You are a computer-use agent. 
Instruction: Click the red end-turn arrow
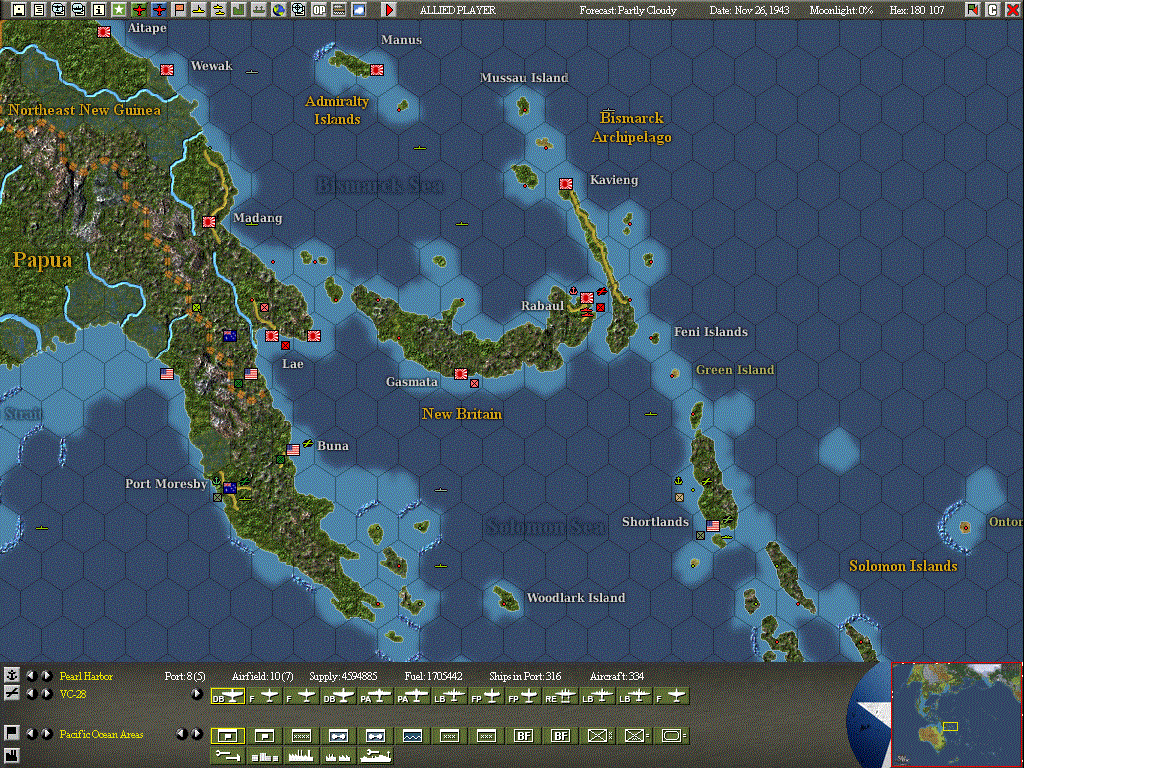389,10
